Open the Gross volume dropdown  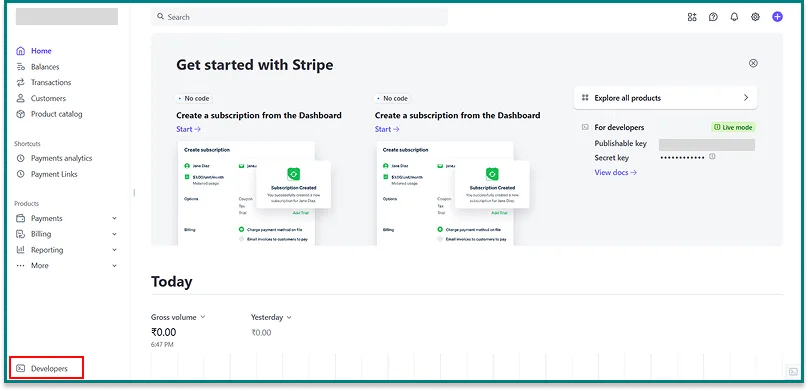[x=178, y=317]
